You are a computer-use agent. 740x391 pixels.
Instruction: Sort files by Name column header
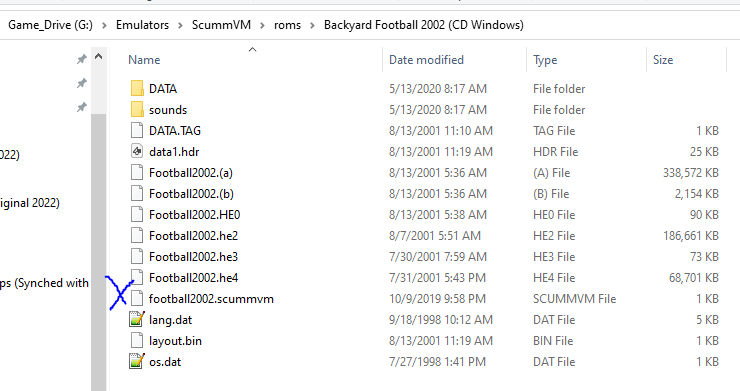144,60
